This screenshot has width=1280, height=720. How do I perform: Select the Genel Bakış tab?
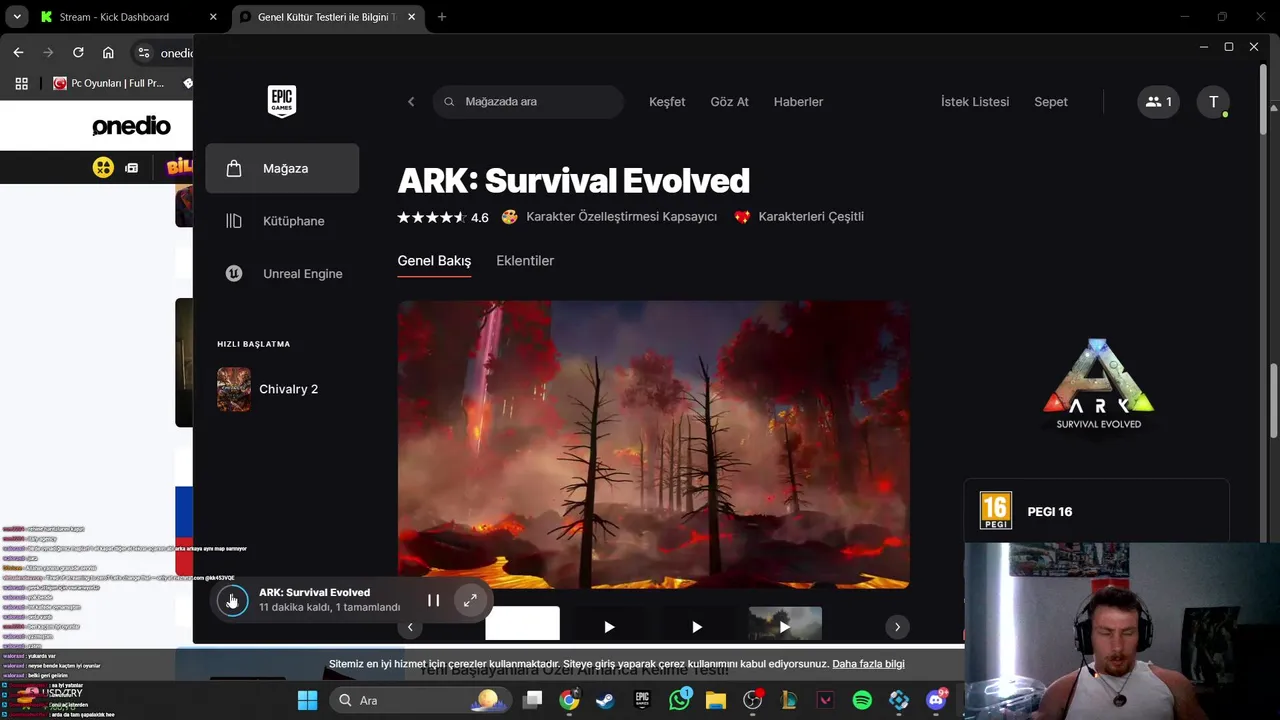434,261
